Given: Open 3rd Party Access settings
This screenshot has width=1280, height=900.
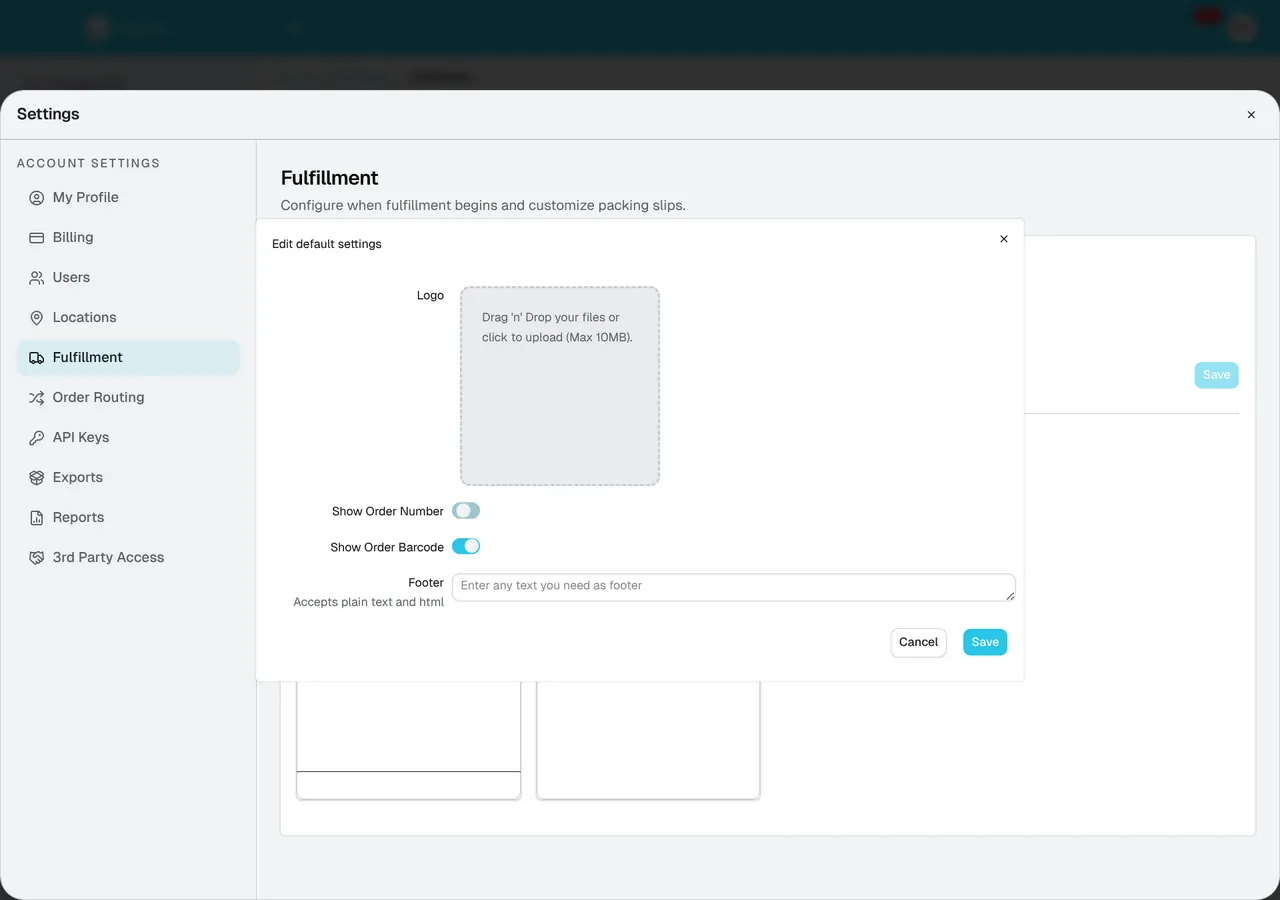Looking at the screenshot, I should tap(128, 557).
